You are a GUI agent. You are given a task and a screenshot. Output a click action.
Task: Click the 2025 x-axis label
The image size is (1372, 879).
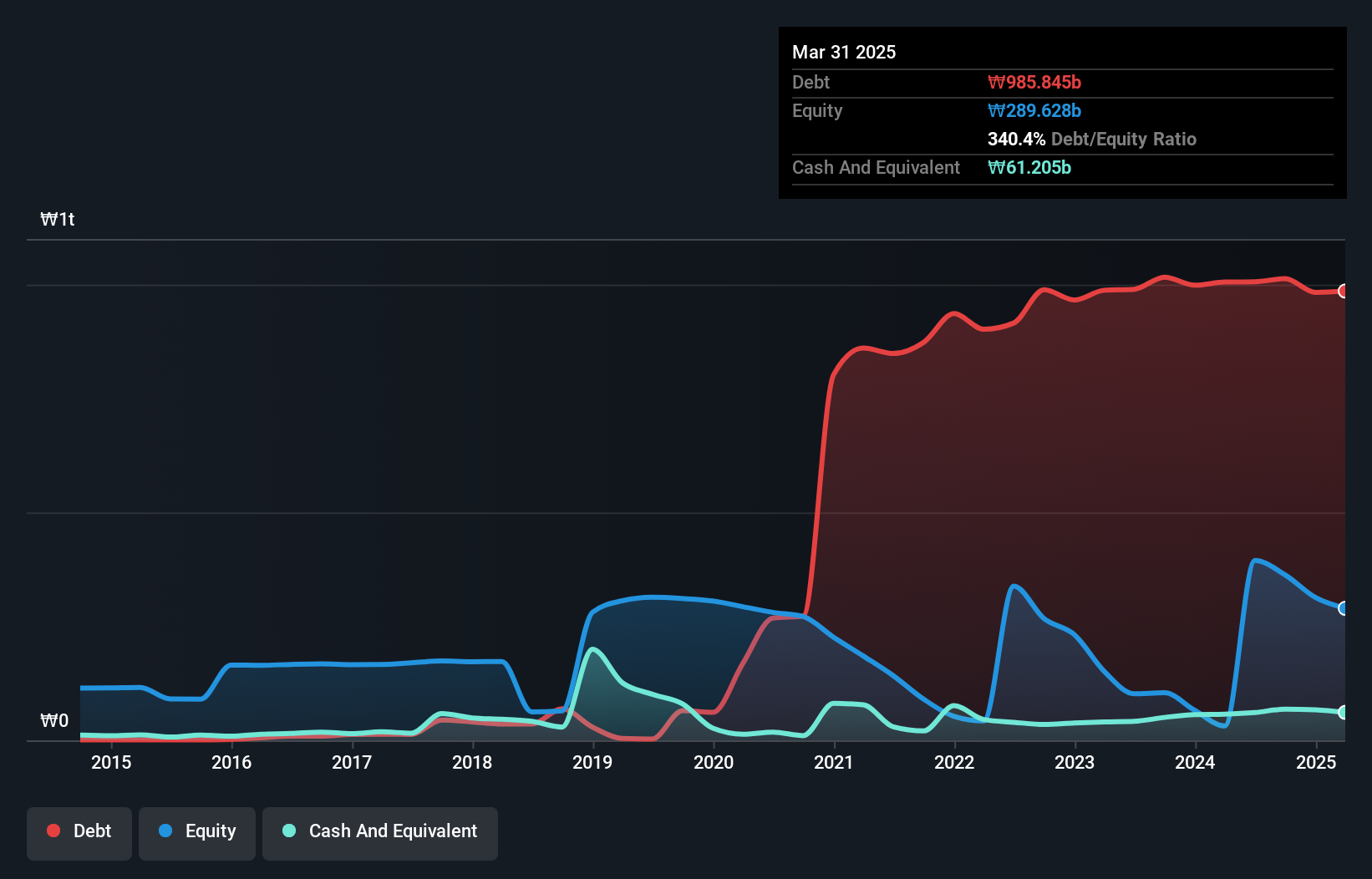1316,762
